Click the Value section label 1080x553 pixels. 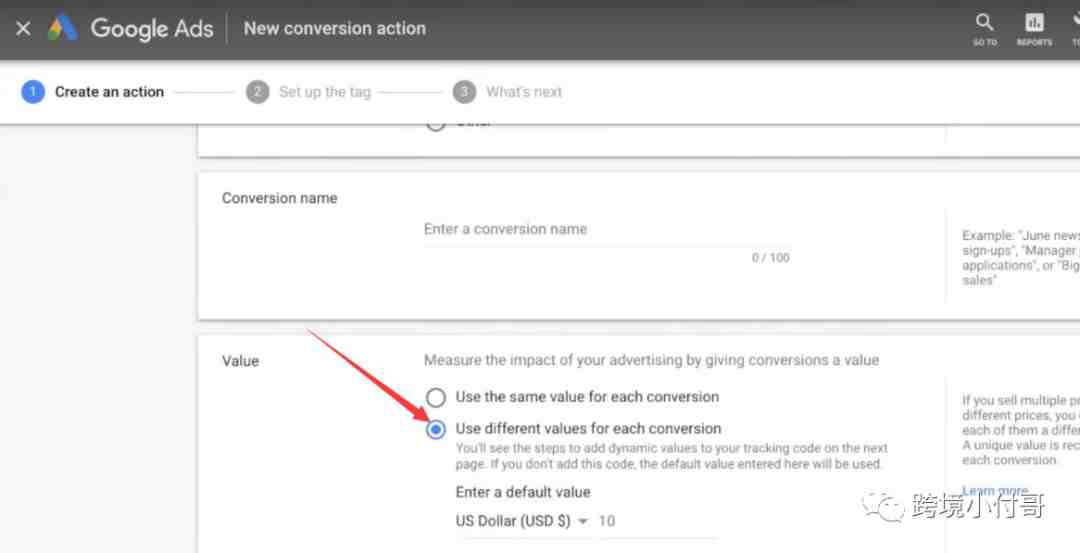click(240, 361)
